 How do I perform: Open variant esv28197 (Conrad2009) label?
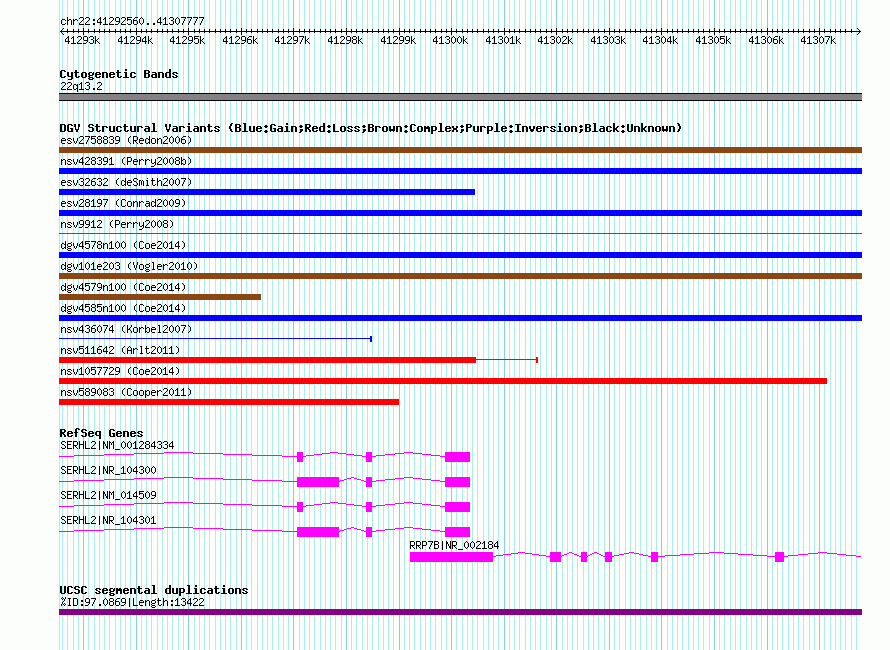(x=123, y=203)
